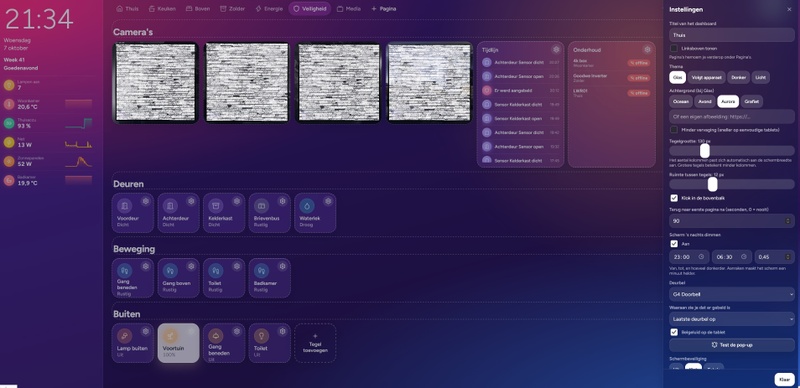Uncheck Belgeluid op de tablet
Screen dimensions: 800x388
coord(674,332)
